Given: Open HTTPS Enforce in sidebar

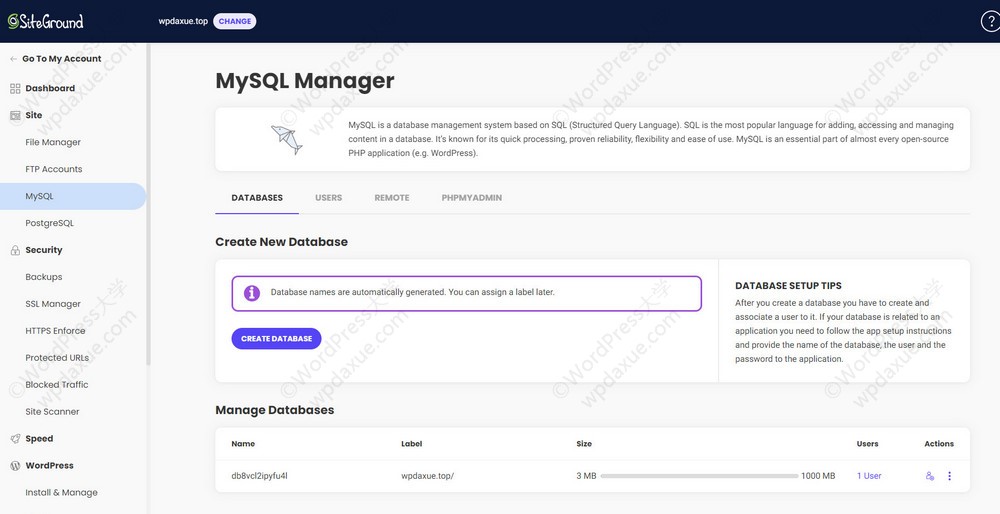Looking at the screenshot, I should pyautogui.click(x=55, y=331).
